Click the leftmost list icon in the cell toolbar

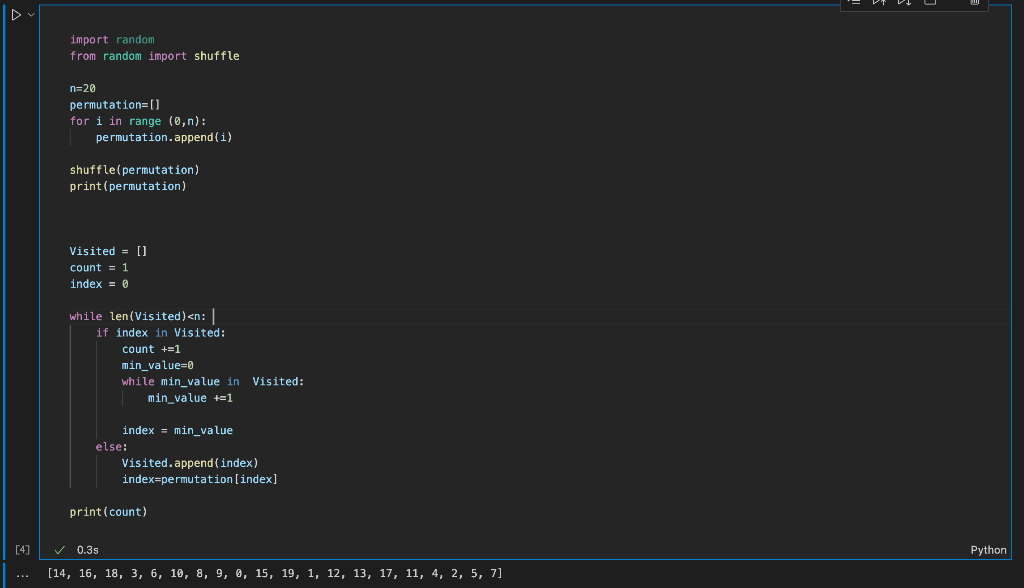[854, 3]
